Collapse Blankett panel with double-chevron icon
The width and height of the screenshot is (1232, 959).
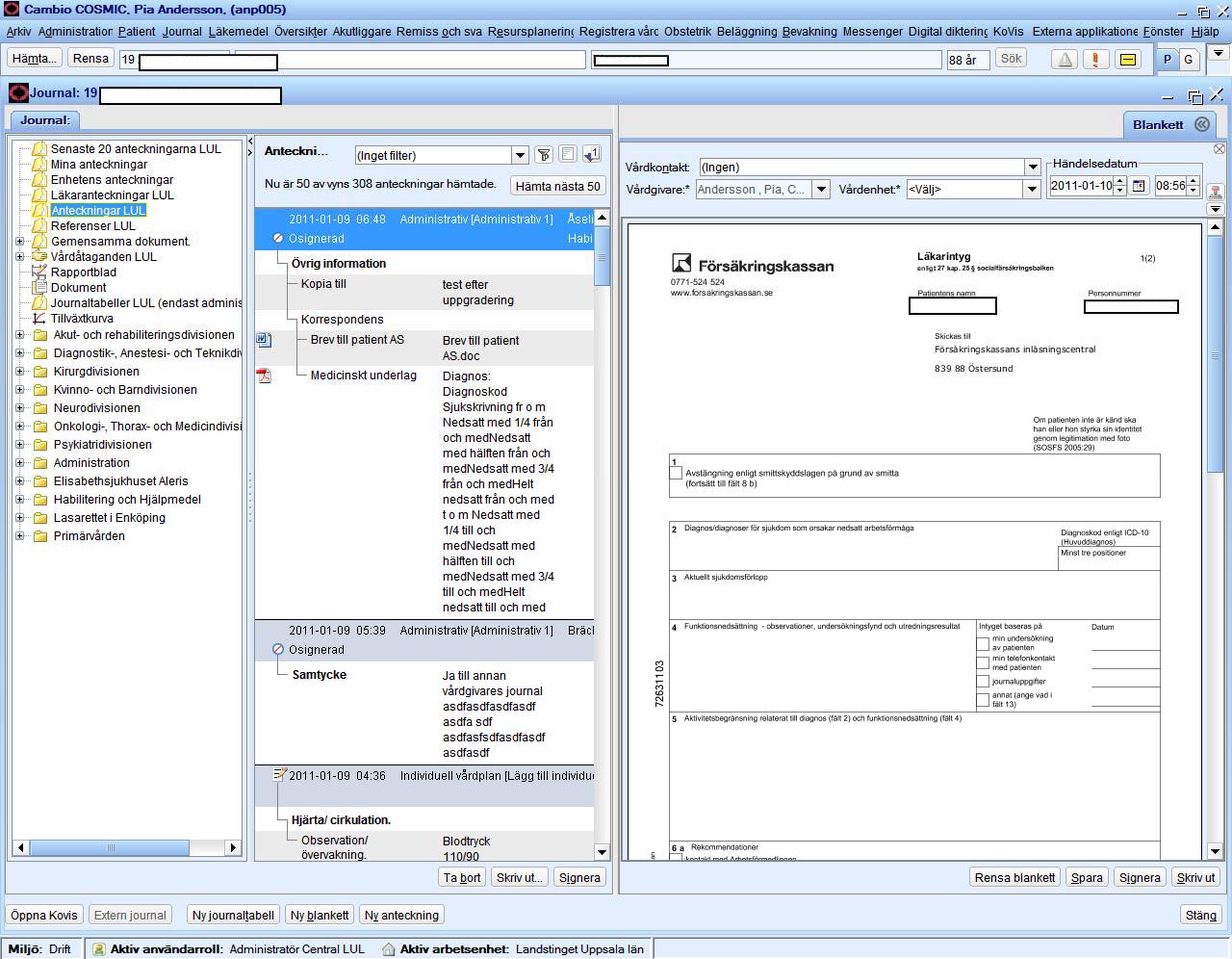pyautogui.click(x=1202, y=124)
